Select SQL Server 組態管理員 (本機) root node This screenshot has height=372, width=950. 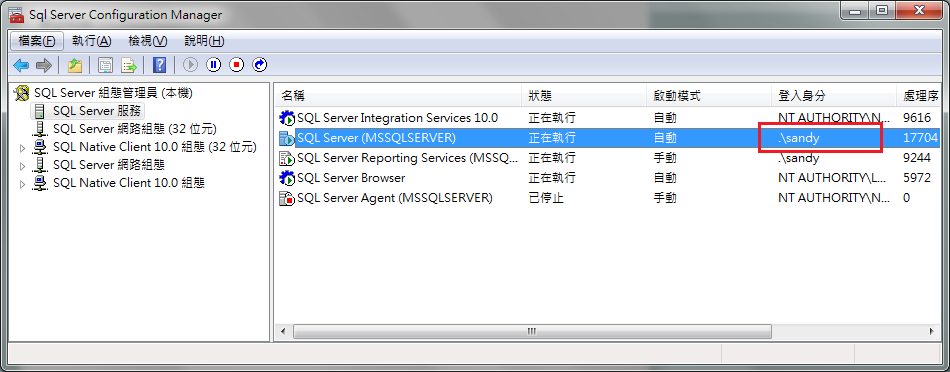coord(113,93)
